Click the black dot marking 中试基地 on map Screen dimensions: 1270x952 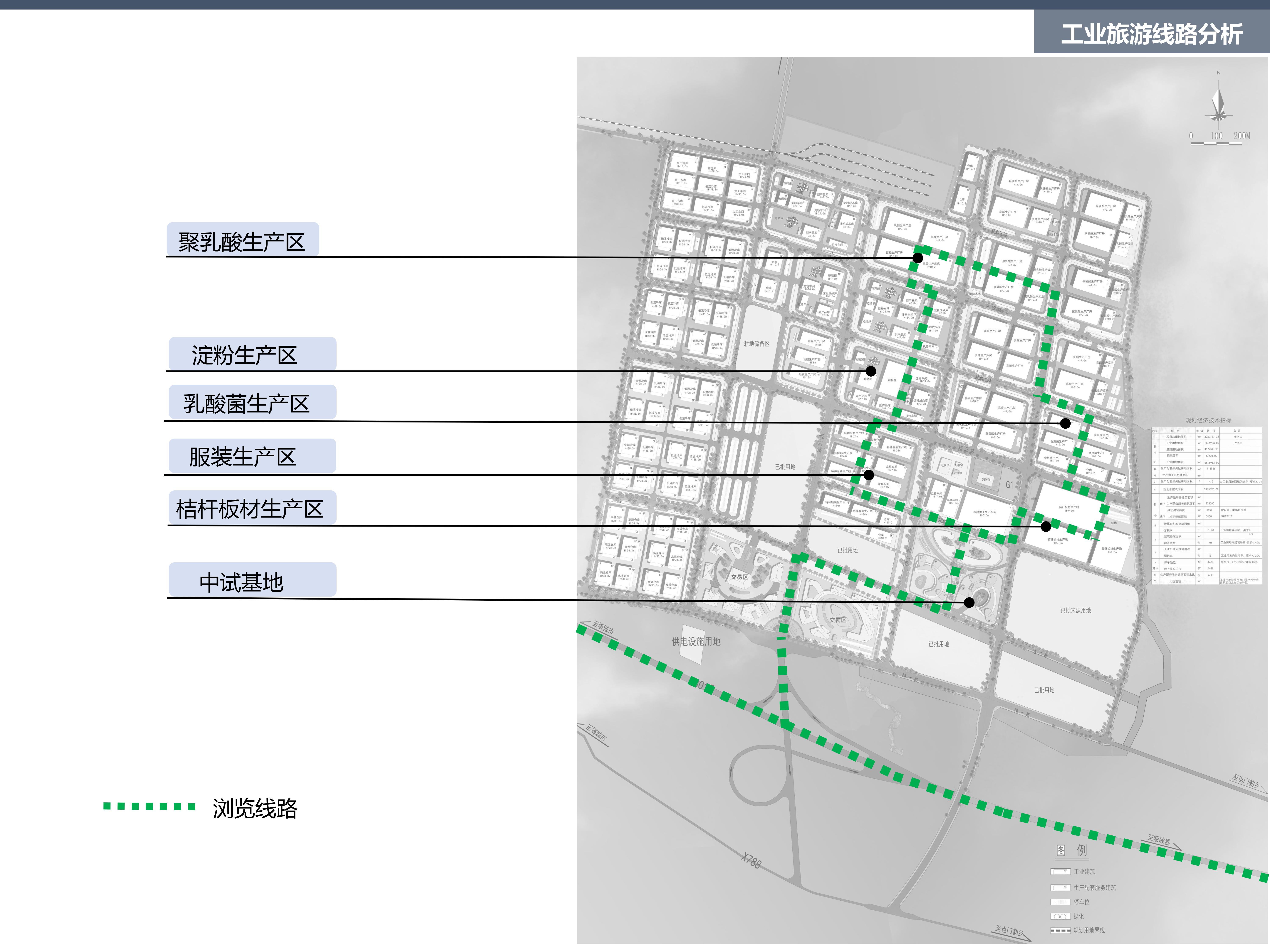point(969,603)
